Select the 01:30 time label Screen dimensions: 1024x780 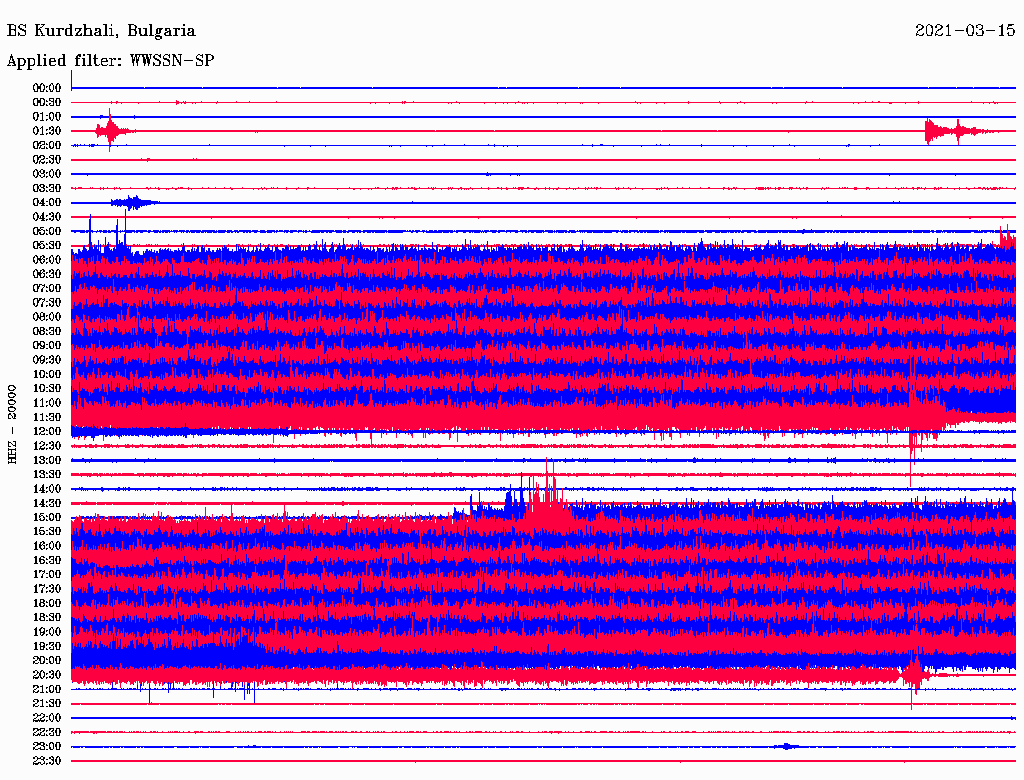[x=47, y=131]
